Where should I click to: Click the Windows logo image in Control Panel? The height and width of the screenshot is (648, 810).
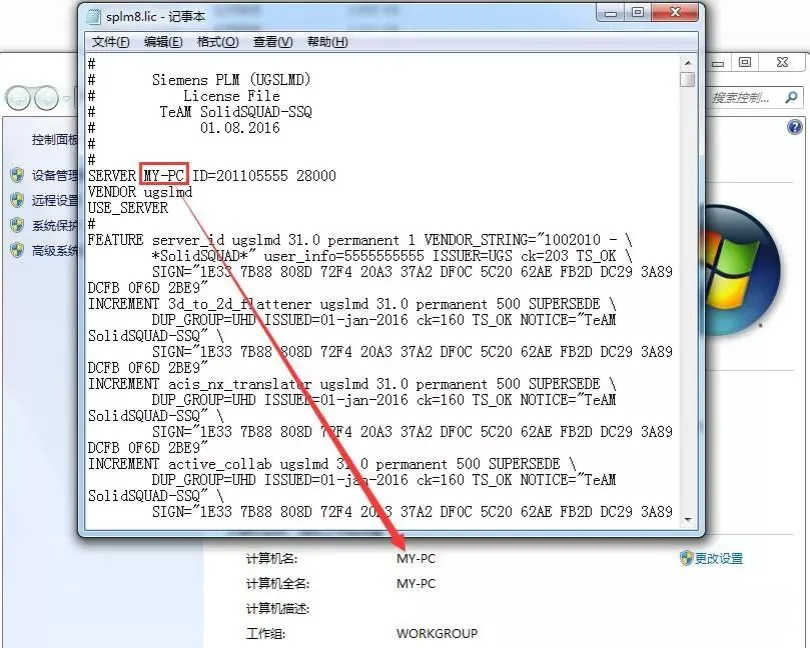(741, 270)
